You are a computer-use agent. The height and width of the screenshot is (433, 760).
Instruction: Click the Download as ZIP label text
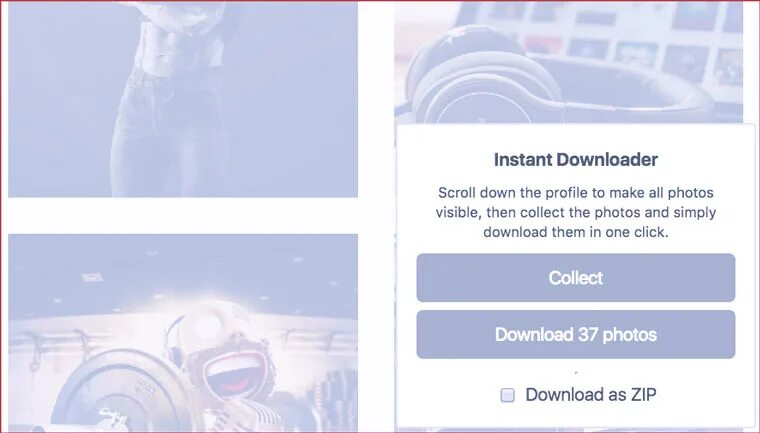591,395
